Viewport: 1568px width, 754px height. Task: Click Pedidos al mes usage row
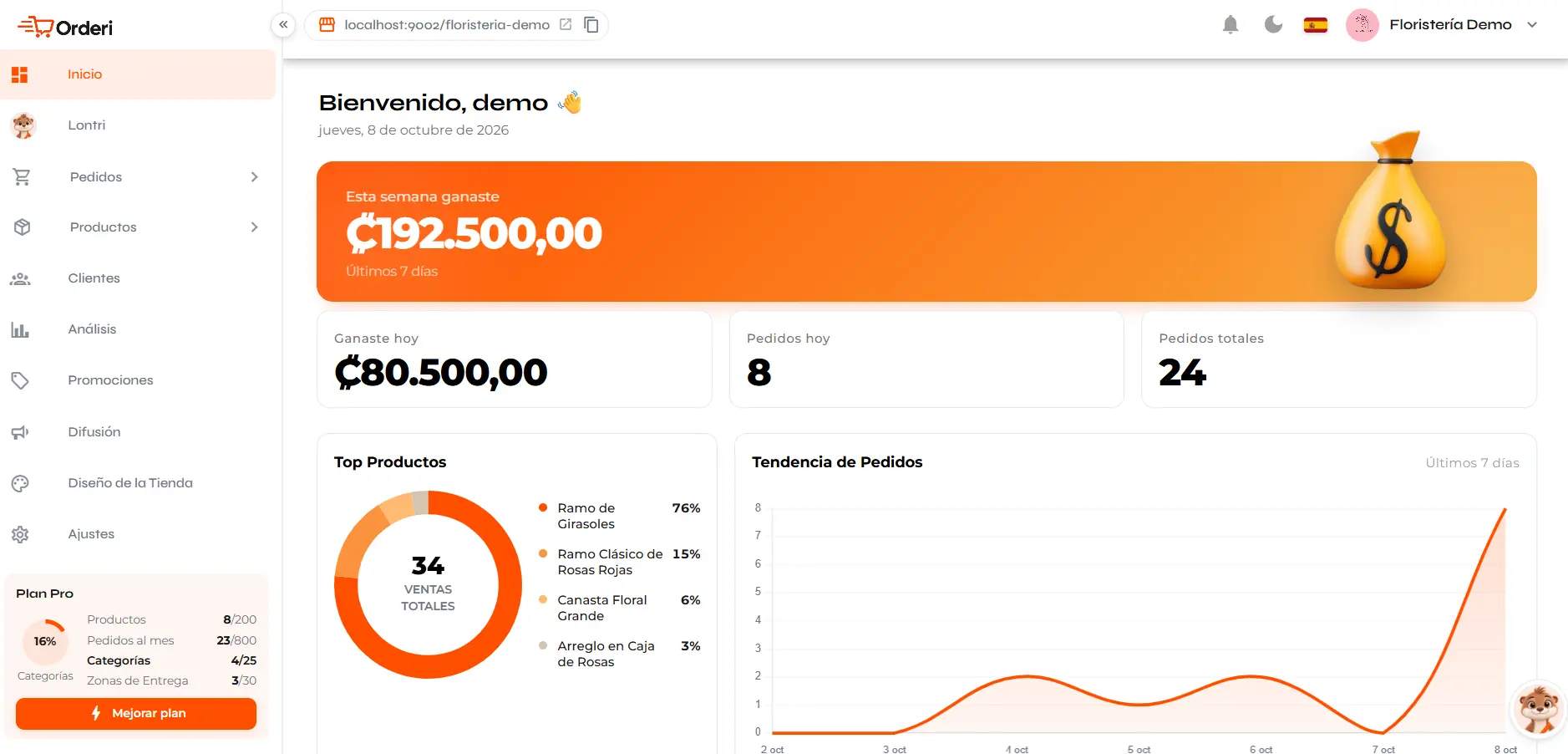[x=171, y=640]
